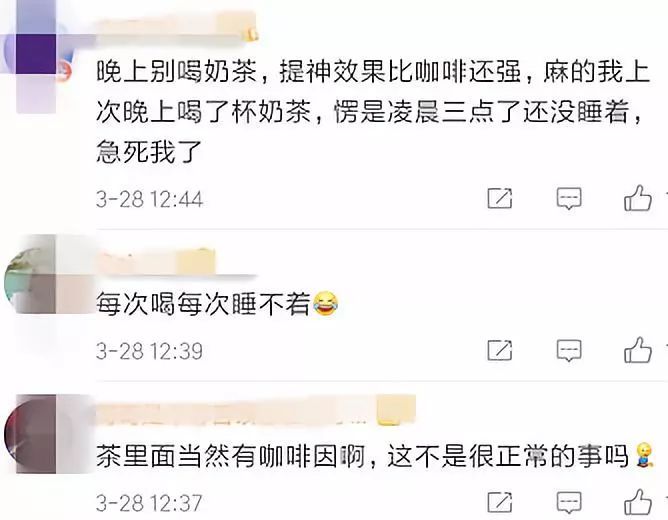Click the timestamp 3-28 12:44
This screenshot has height=520, width=668.
[x=149, y=199]
